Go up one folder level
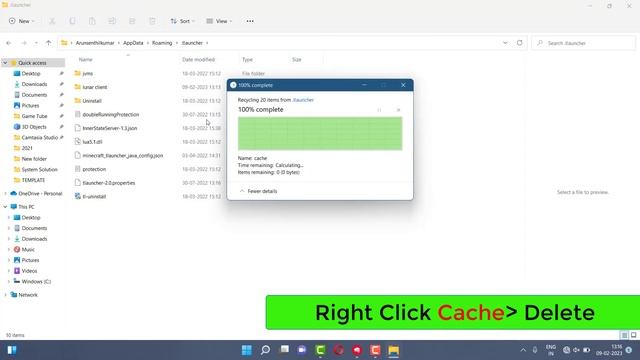 pos(49,43)
